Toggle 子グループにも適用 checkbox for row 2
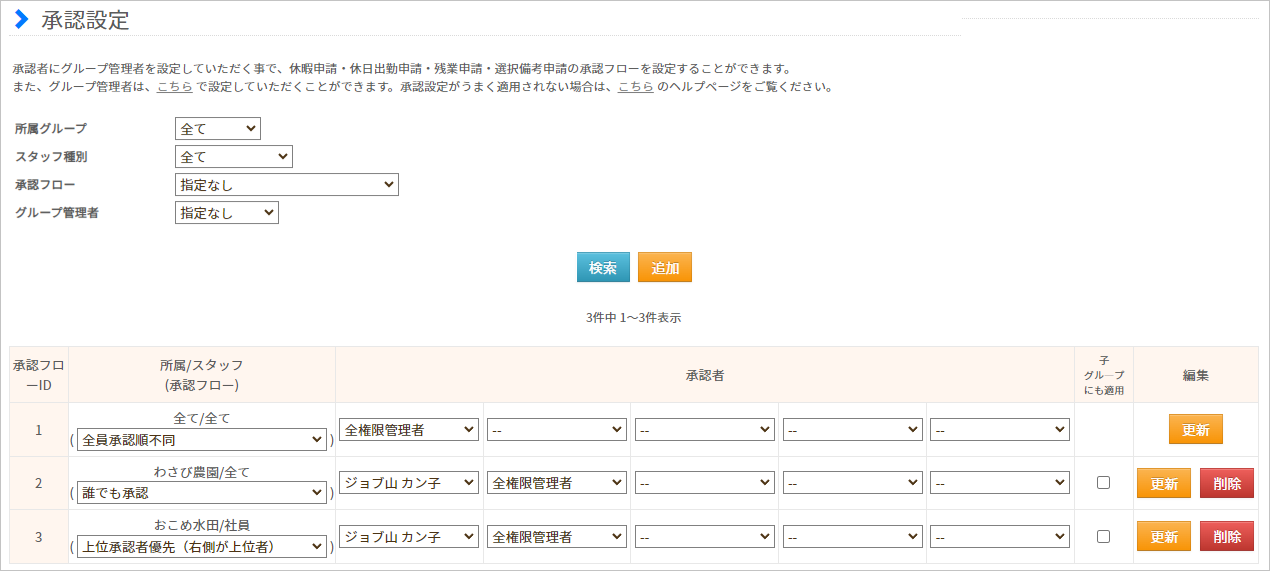The width and height of the screenshot is (1270, 571). (x=1103, y=482)
